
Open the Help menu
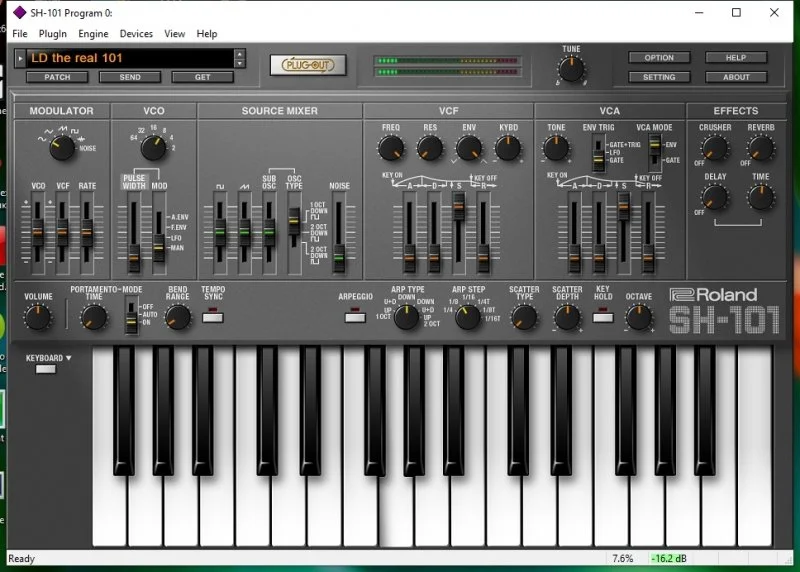(207, 34)
